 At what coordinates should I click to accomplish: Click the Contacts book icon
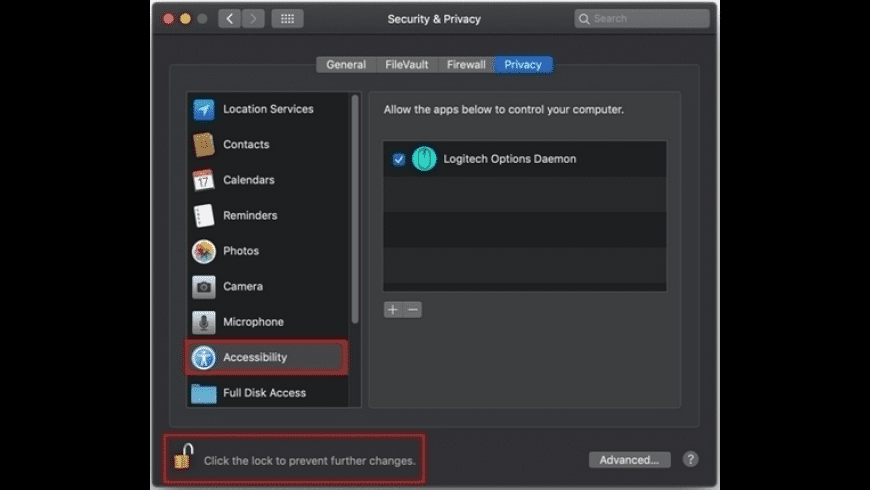pyautogui.click(x=204, y=145)
